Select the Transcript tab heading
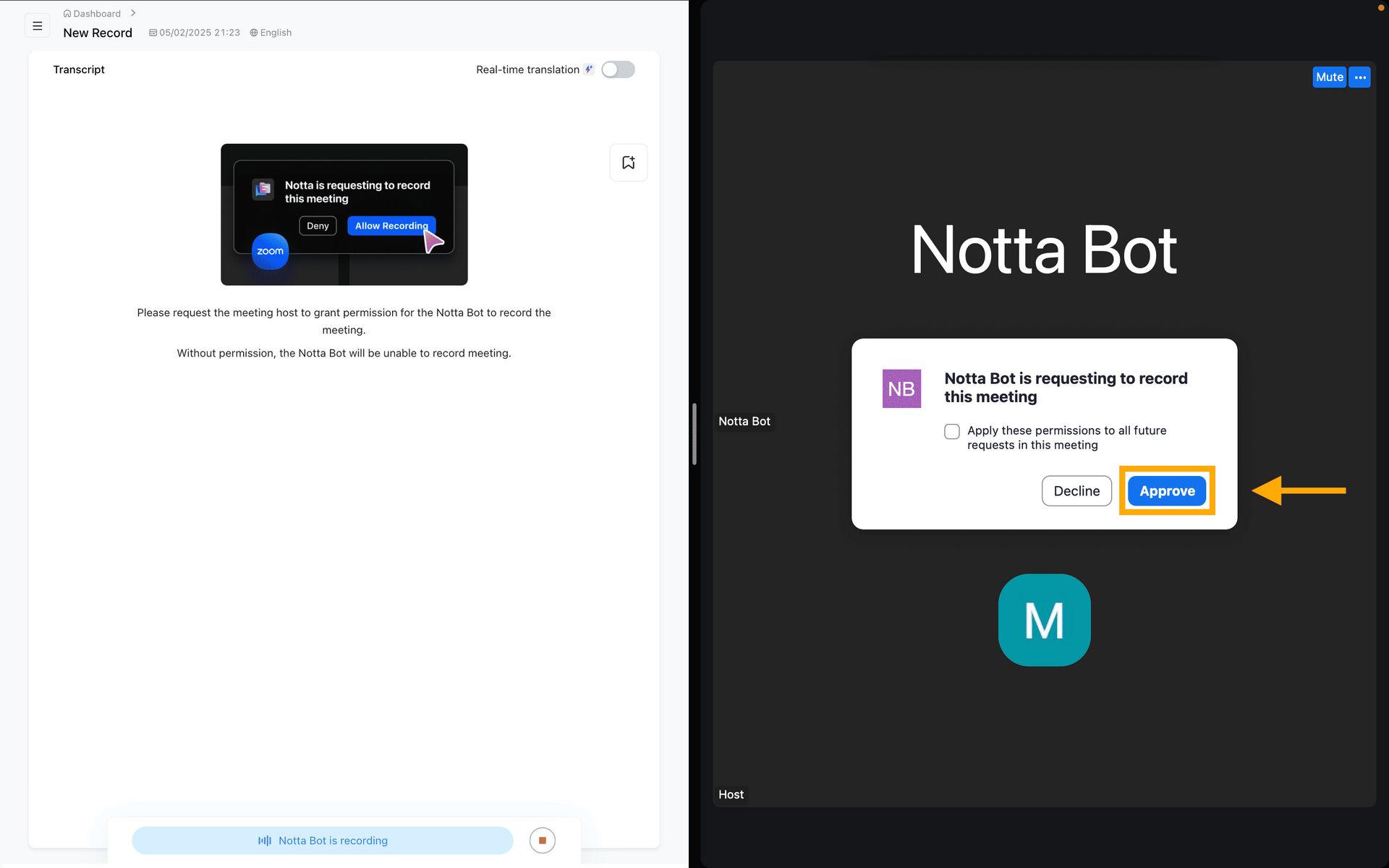 click(79, 69)
